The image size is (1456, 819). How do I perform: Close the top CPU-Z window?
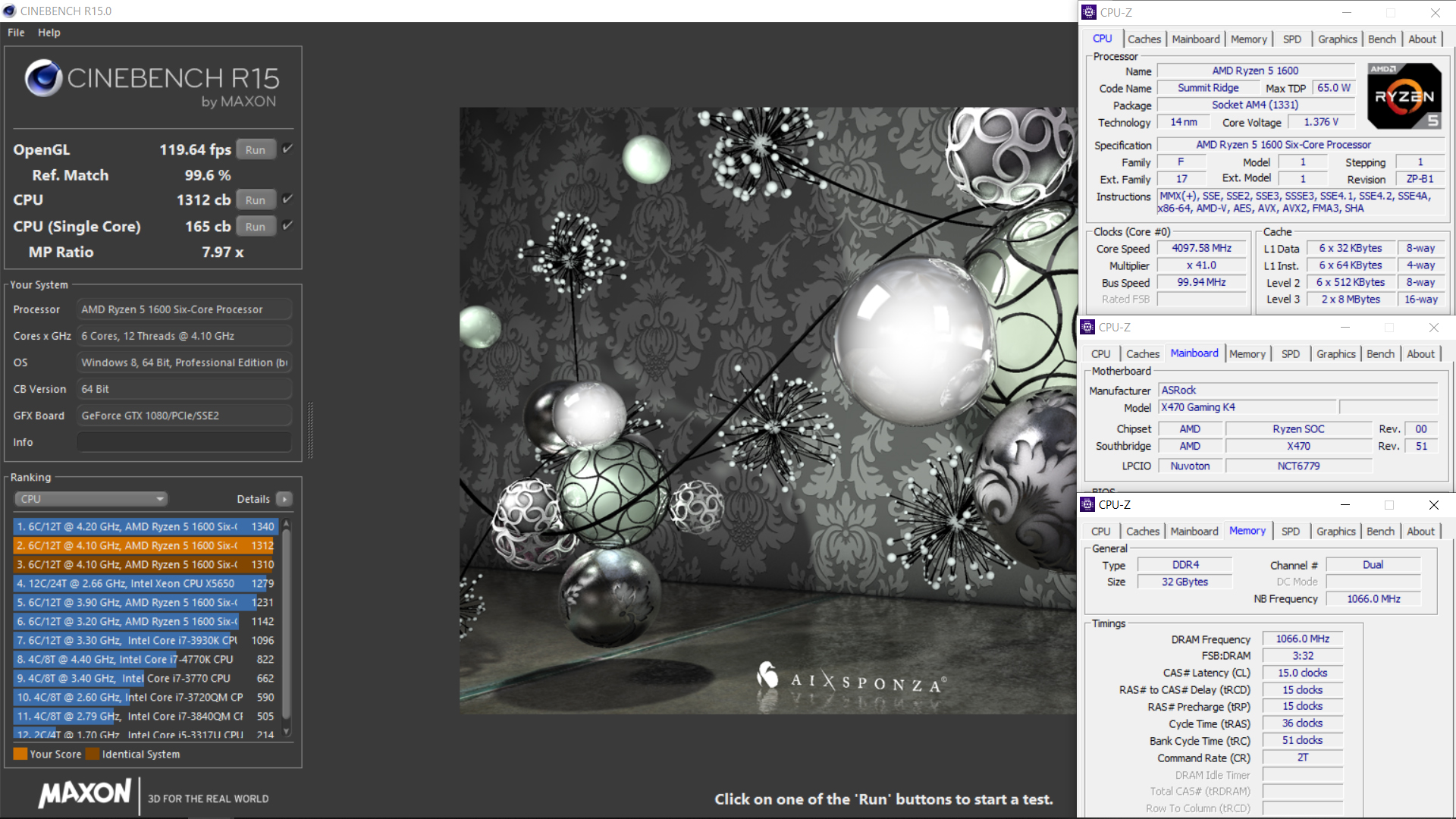tap(1436, 12)
